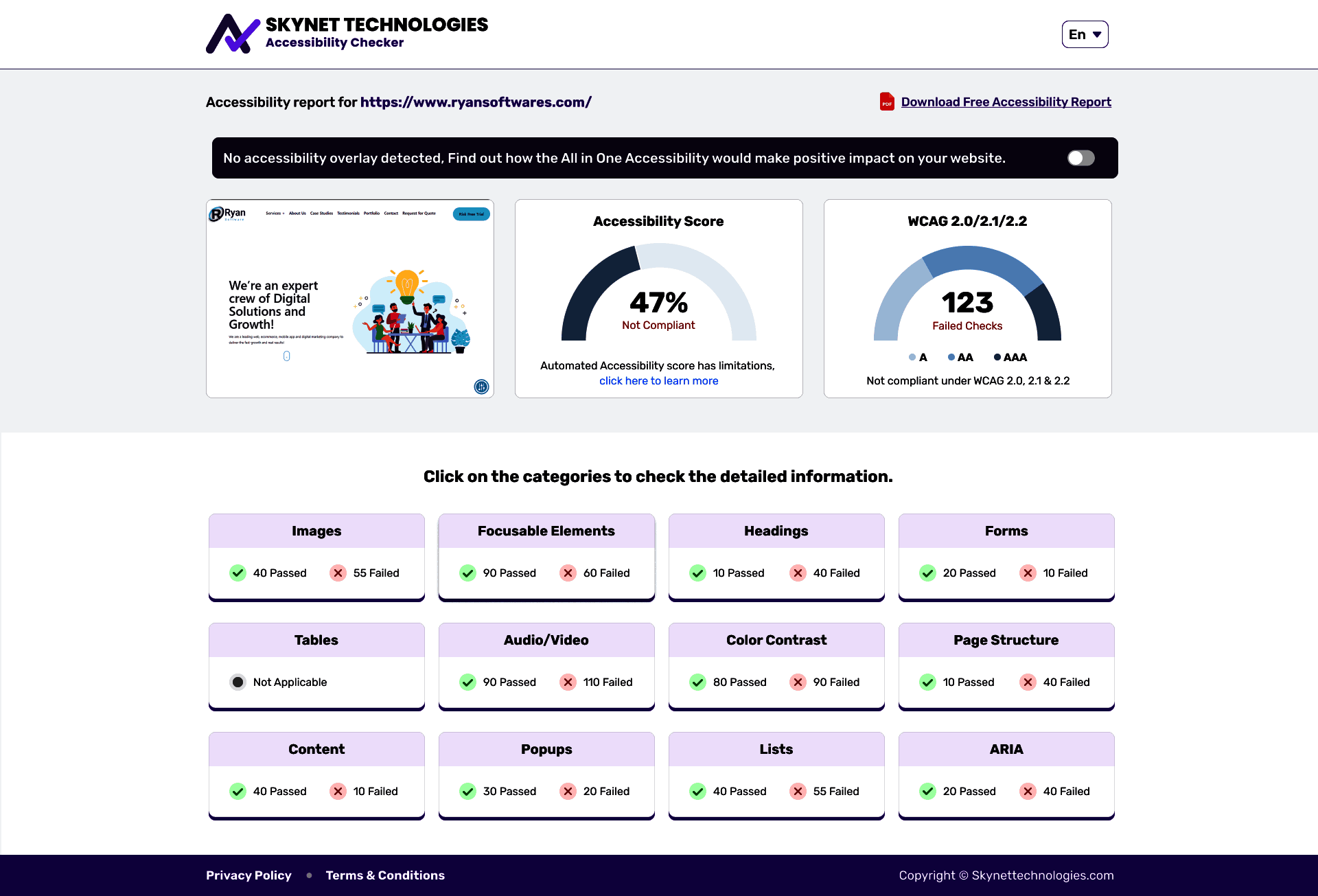Click the red failed X under ARIA
This screenshot has height=896, width=1318.
coord(1028,791)
